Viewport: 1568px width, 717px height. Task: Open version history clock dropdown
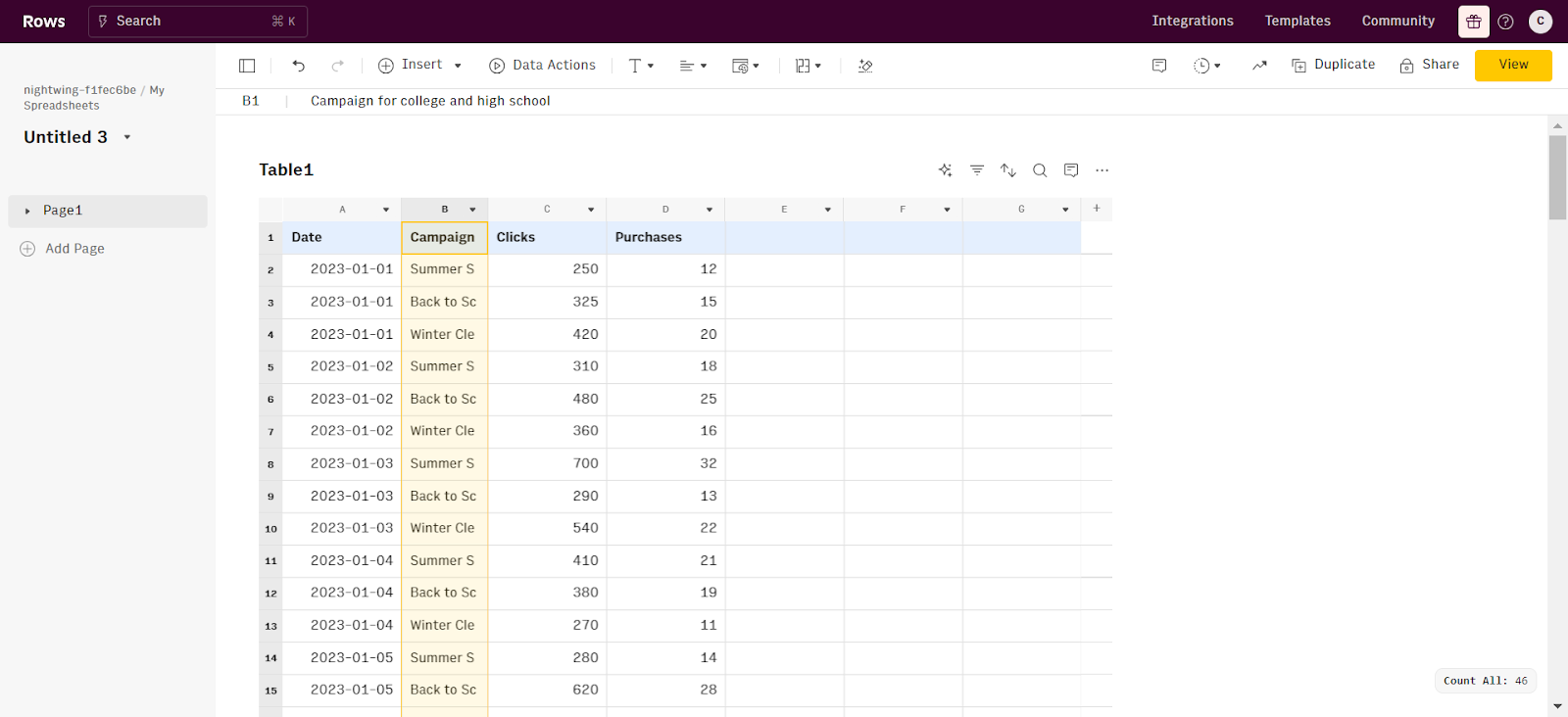[x=1207, y=66]
